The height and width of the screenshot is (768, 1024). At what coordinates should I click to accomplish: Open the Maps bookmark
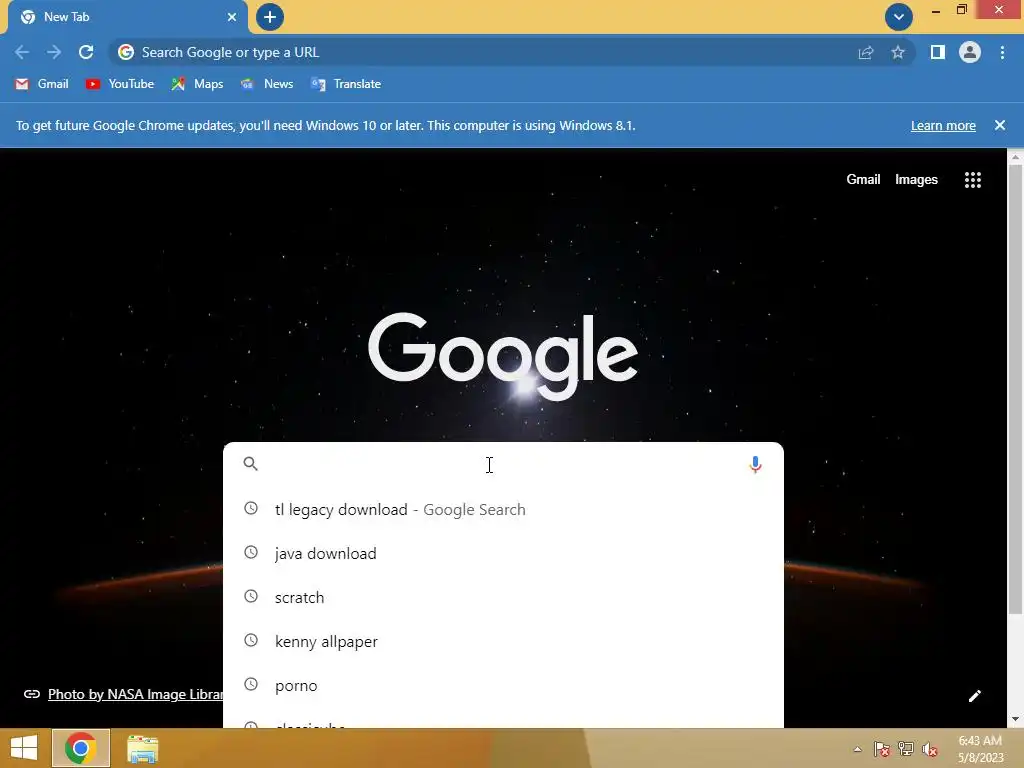click(x=197, y=84)
